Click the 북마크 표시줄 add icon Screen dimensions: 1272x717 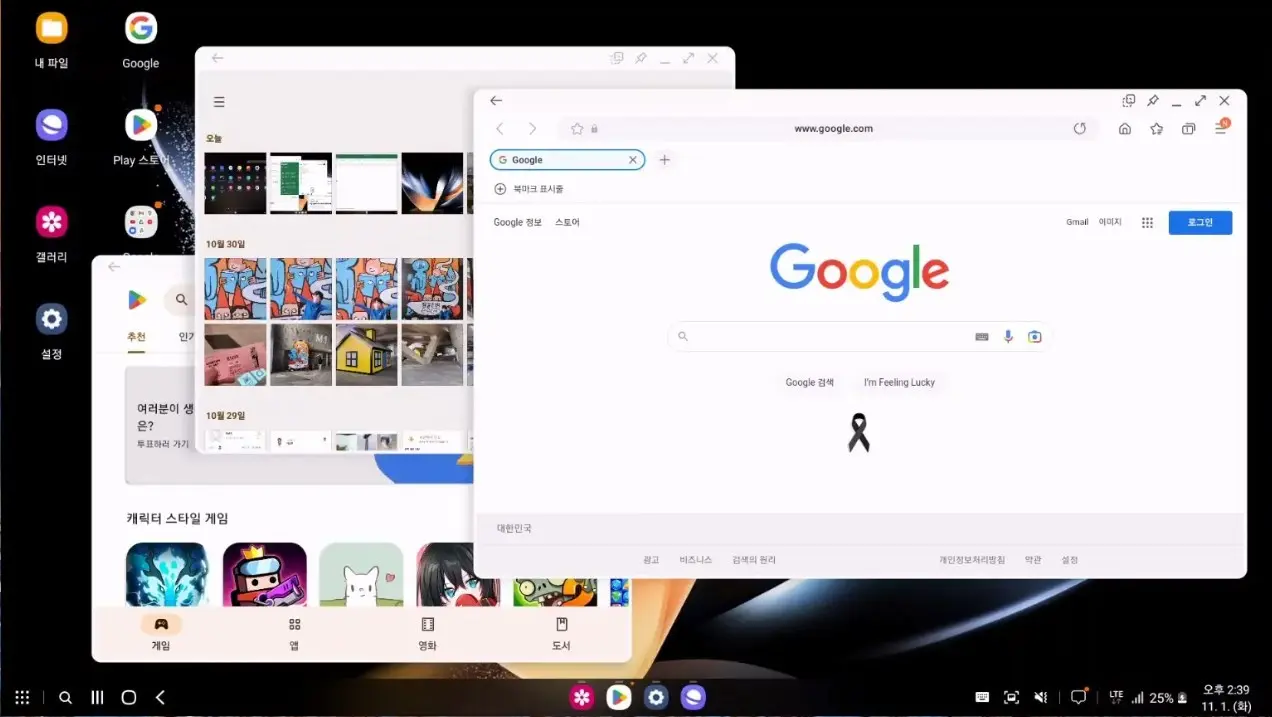pos(501,189)
